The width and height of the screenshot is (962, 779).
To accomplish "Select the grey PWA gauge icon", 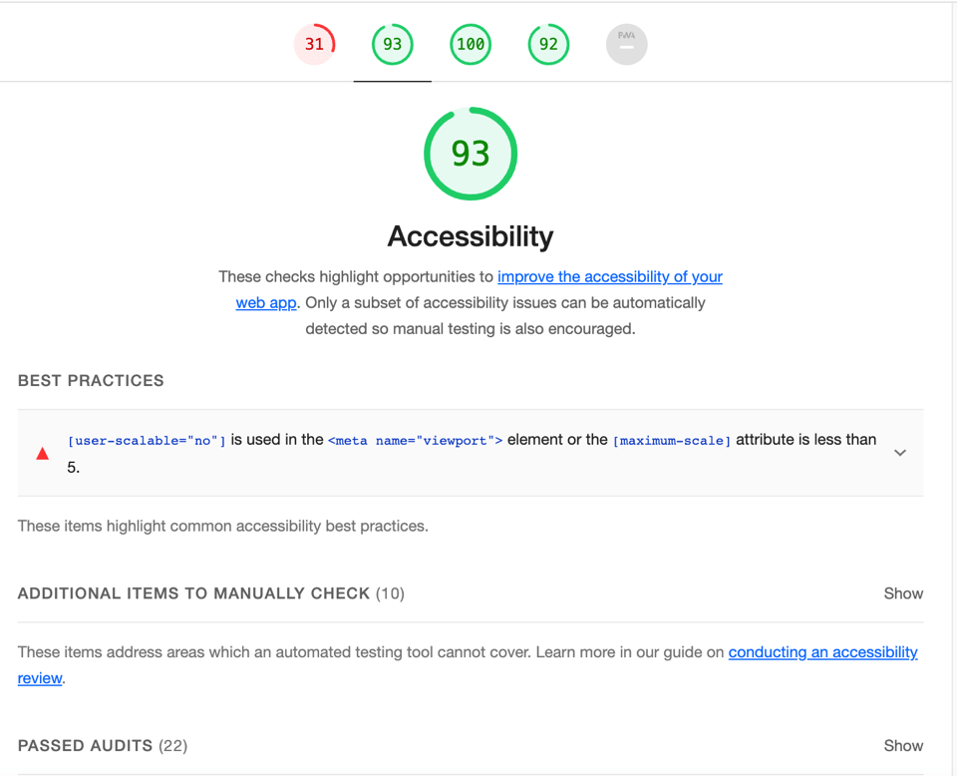I will click(626, 44).
